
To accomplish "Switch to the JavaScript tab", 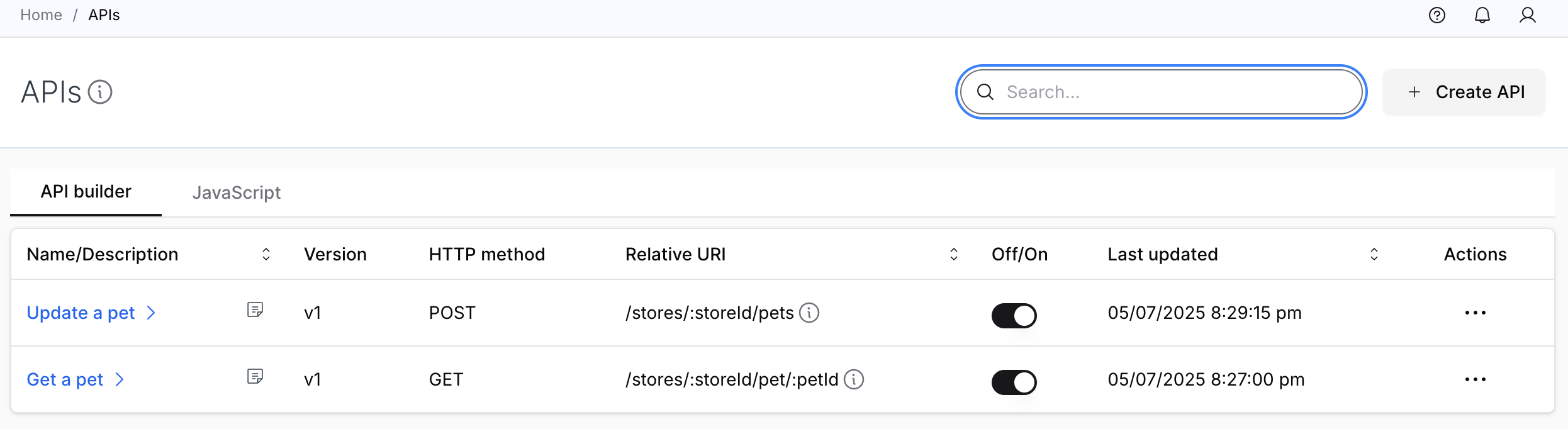I will [x=237, y=192].
